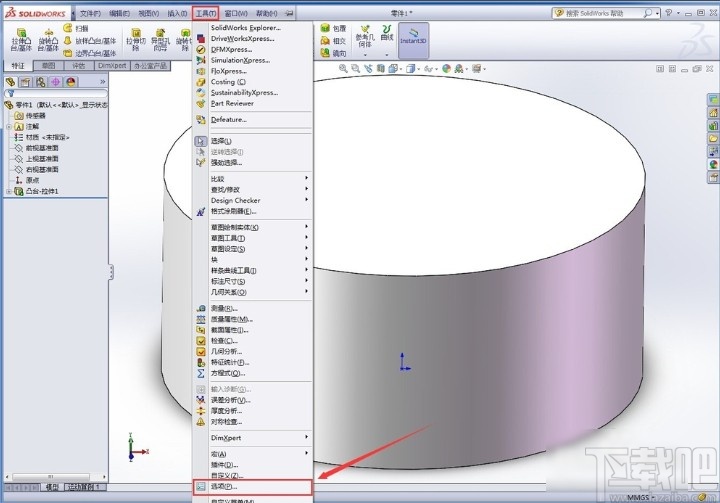Click 格式涂刷器 format painter entry

pos(233,211)
